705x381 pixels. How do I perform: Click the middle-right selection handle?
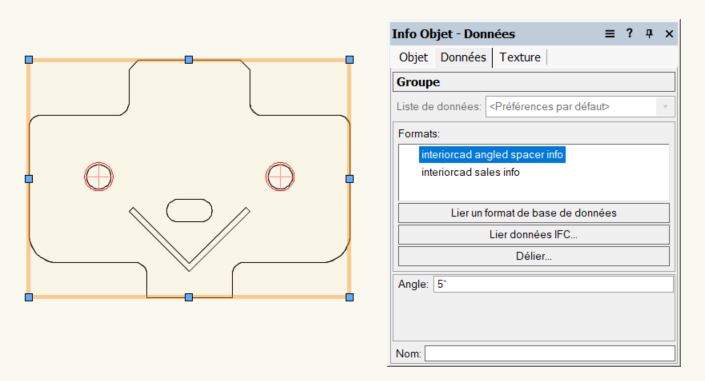349,179
